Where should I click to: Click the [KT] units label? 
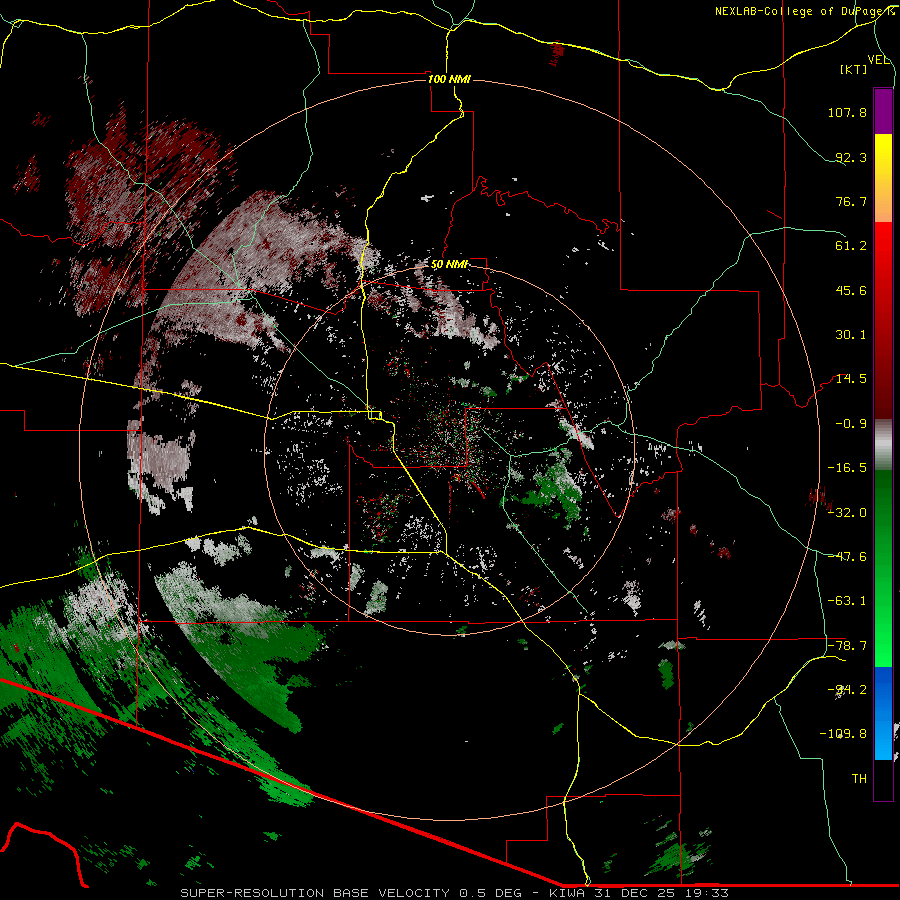tap(854, 69)
